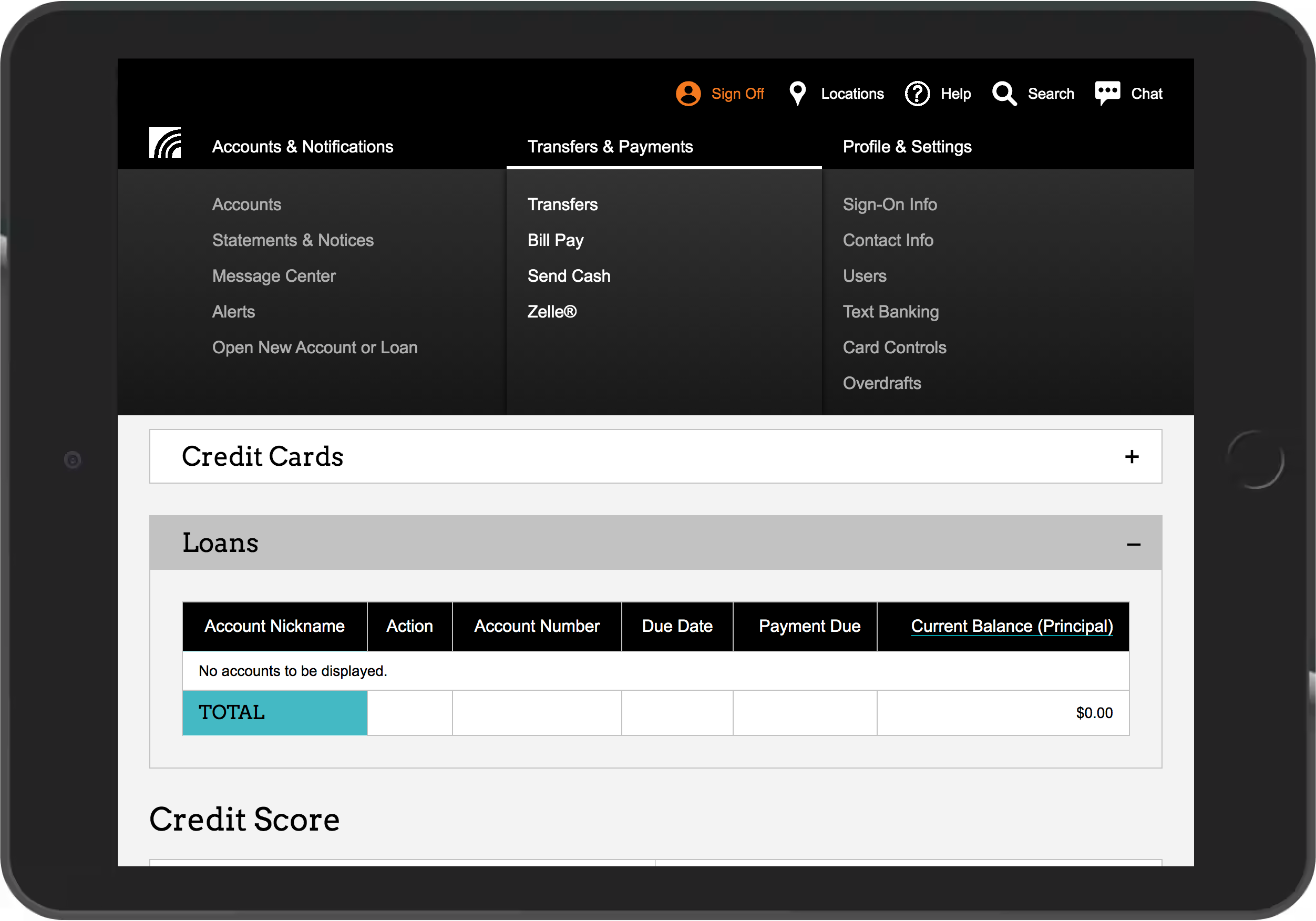The image size is (1316, 921).
Task: Click the Sign Off text link
Action: (x=737, y=94)
